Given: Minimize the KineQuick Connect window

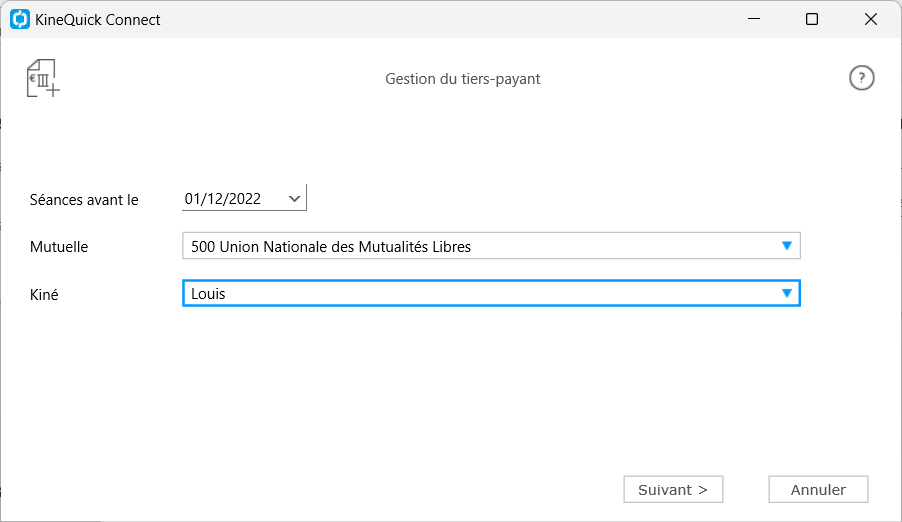Looking at the screenshot, I should point(754,19).
